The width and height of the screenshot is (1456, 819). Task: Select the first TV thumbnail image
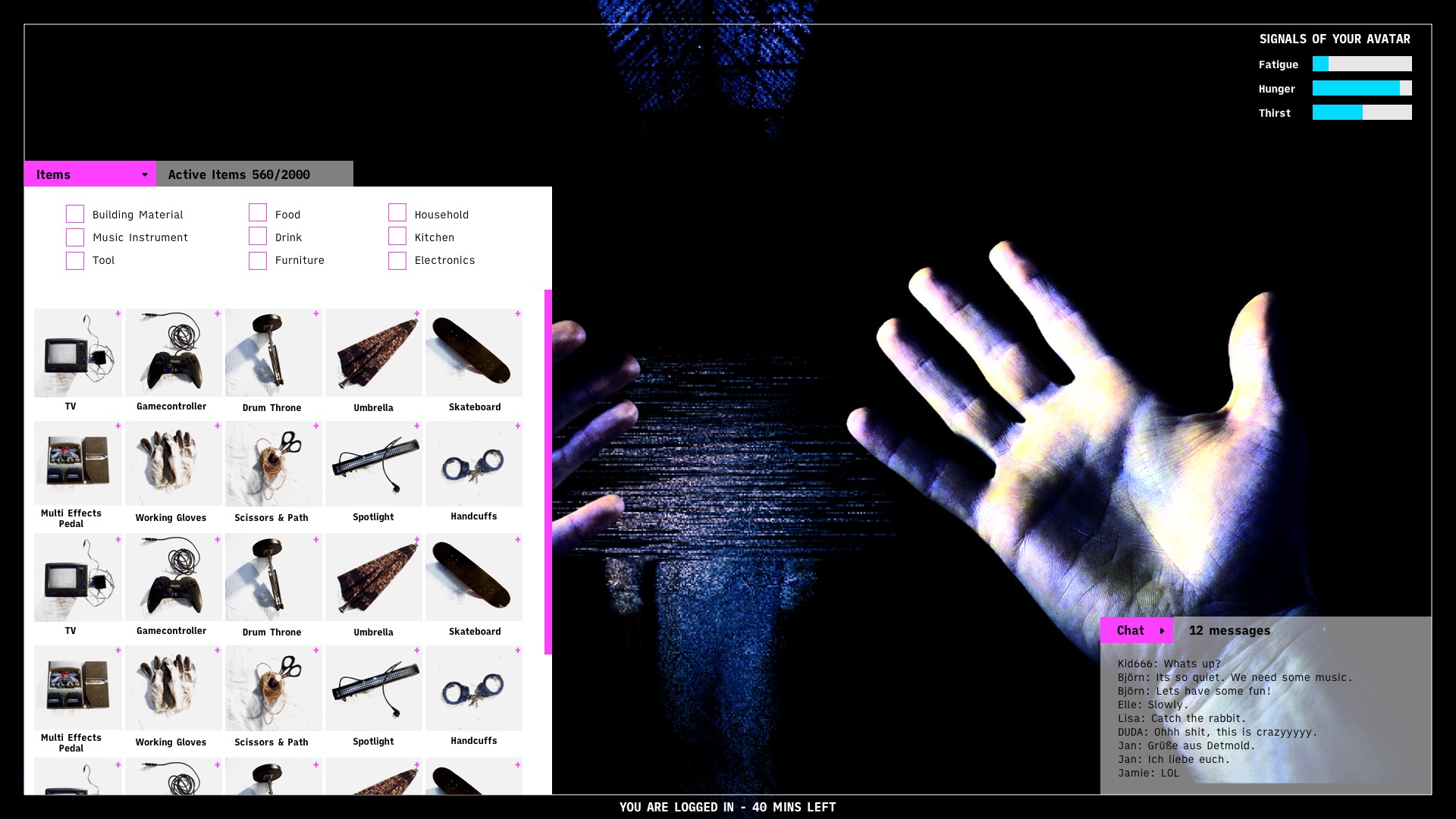tap(78, 353)
